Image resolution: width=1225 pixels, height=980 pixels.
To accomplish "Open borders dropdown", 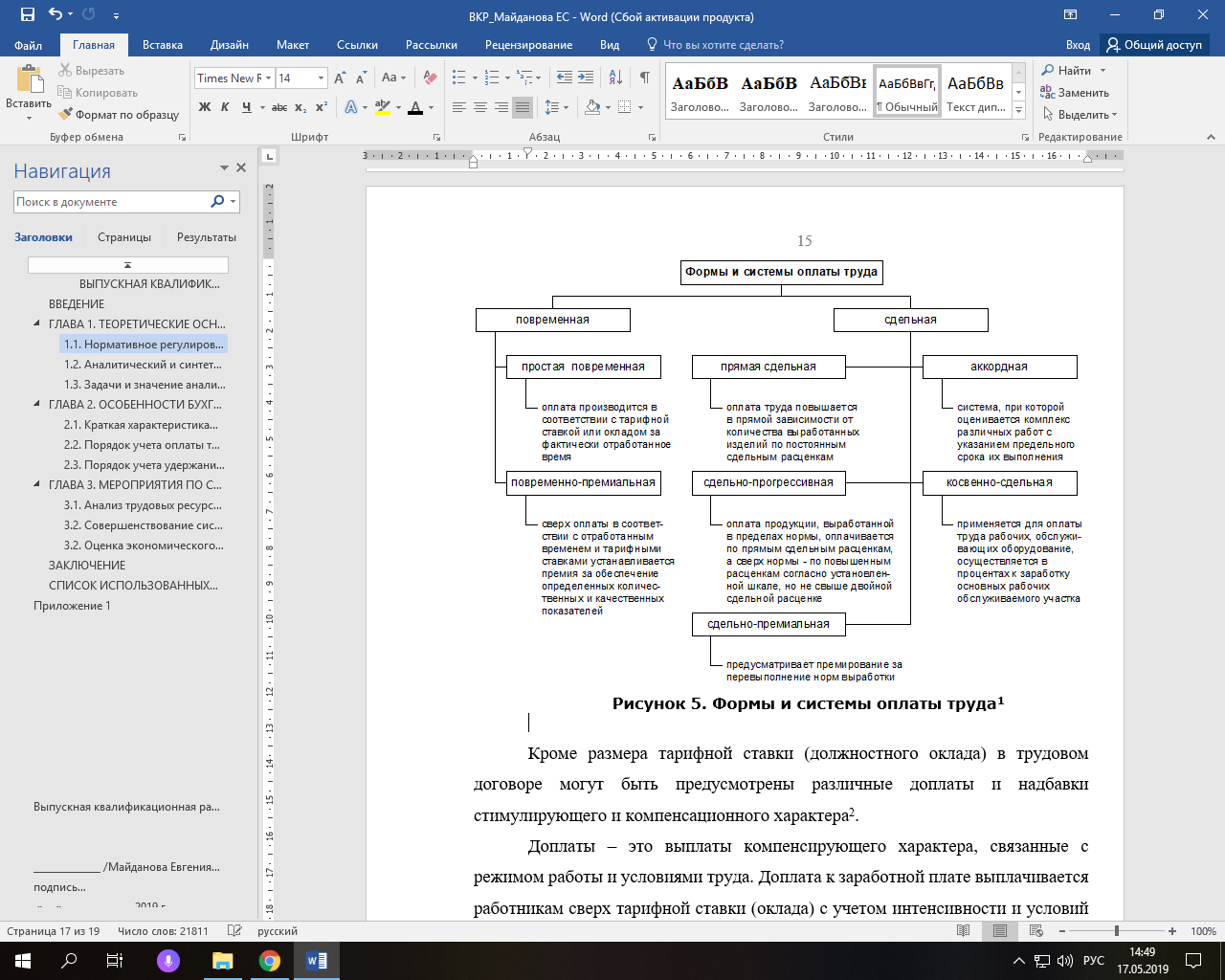I will [x=640, y=107].
